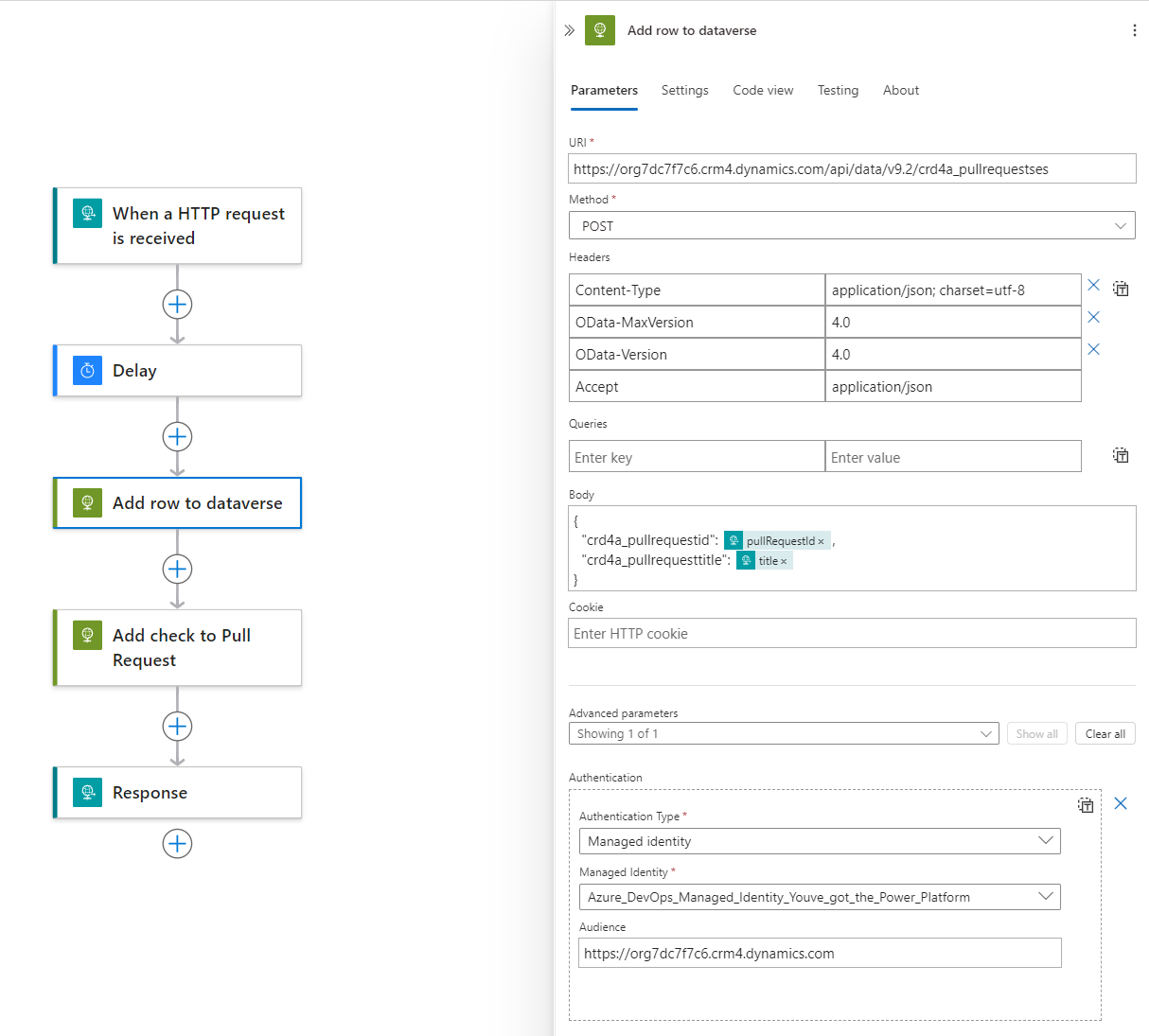
Task: Click the dataverse icon in the panel header
Action: pos(600,30)
